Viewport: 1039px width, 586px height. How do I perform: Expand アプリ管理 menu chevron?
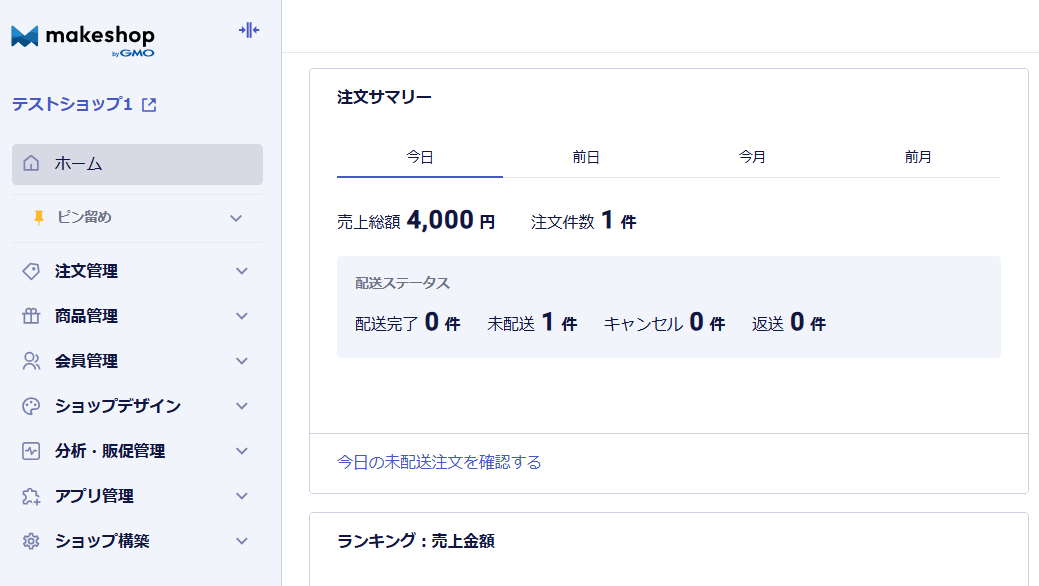(242, 497)
